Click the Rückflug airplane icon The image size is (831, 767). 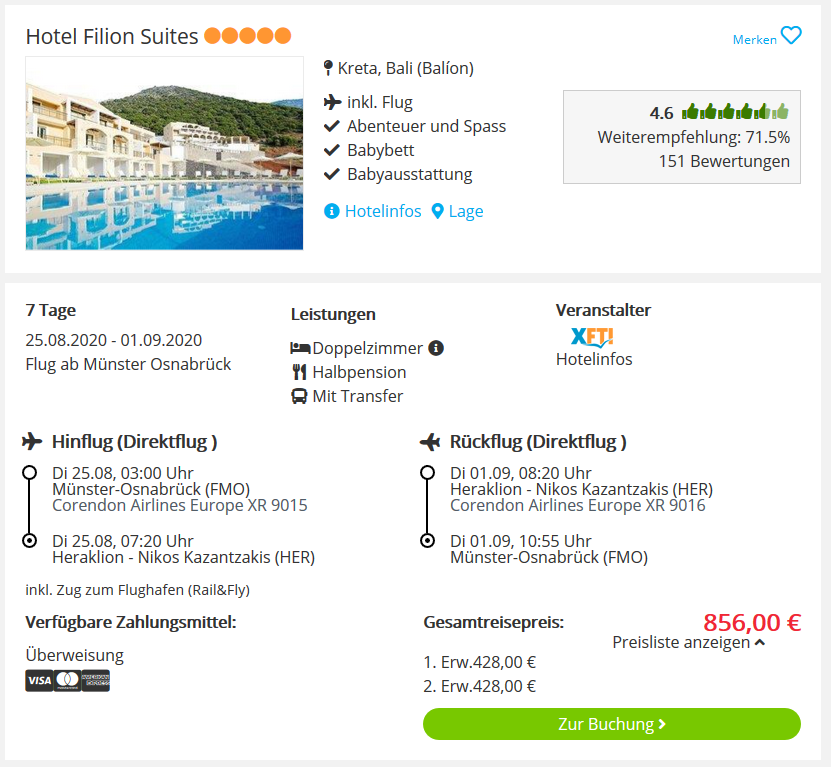(x=430, y=442)
